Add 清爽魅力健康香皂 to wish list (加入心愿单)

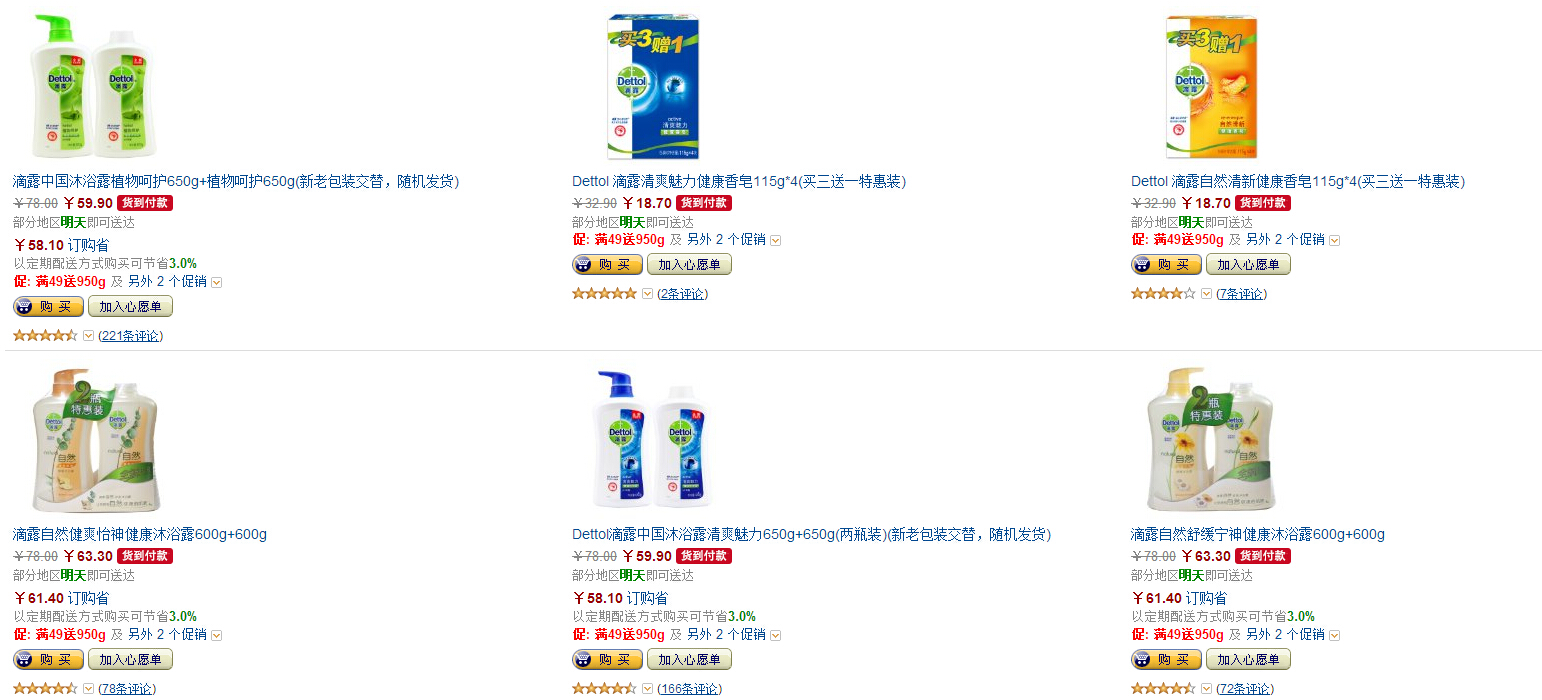(689, 265)
